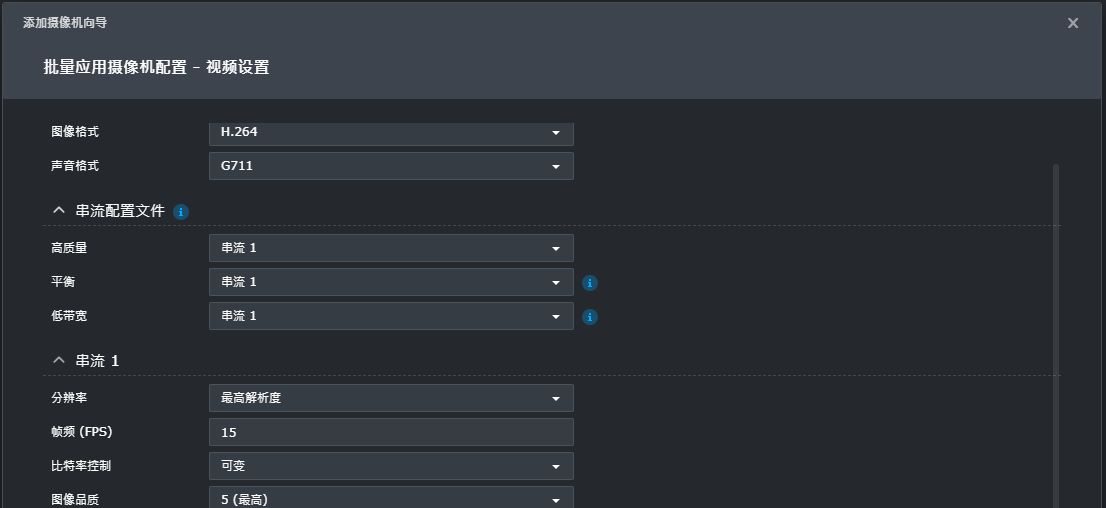Click the 帧频 (FPS) input field
Screen dimensions: 1106x508
(390, 432)
